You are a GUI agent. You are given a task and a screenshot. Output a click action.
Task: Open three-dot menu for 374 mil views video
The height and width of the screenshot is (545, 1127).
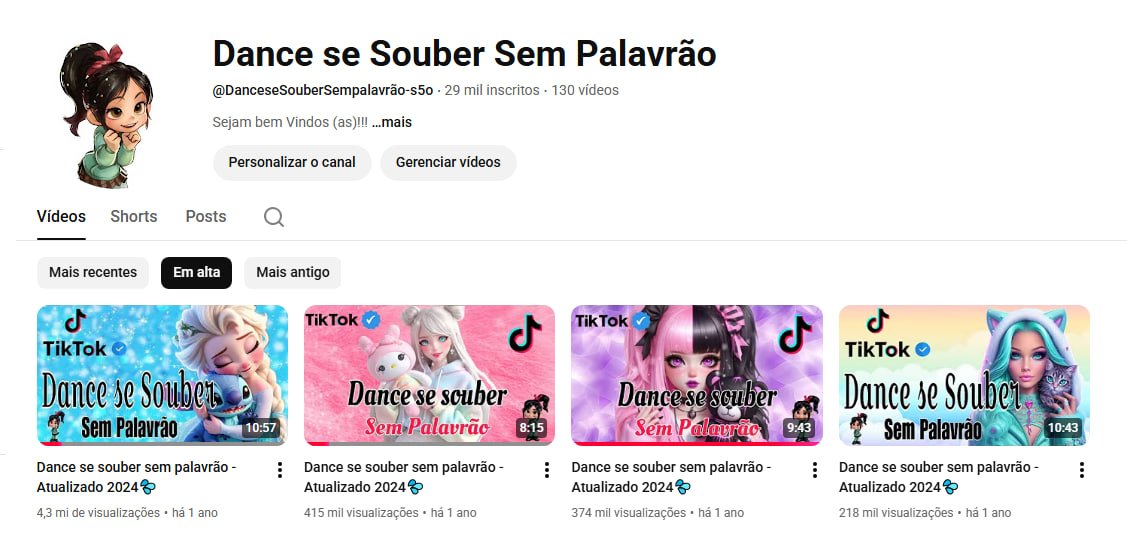coord(814,470)
